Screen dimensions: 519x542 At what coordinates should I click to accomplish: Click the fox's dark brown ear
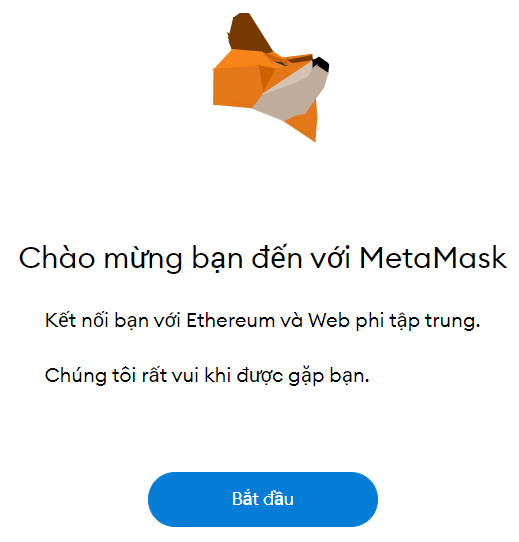click(x=249, y=34)
